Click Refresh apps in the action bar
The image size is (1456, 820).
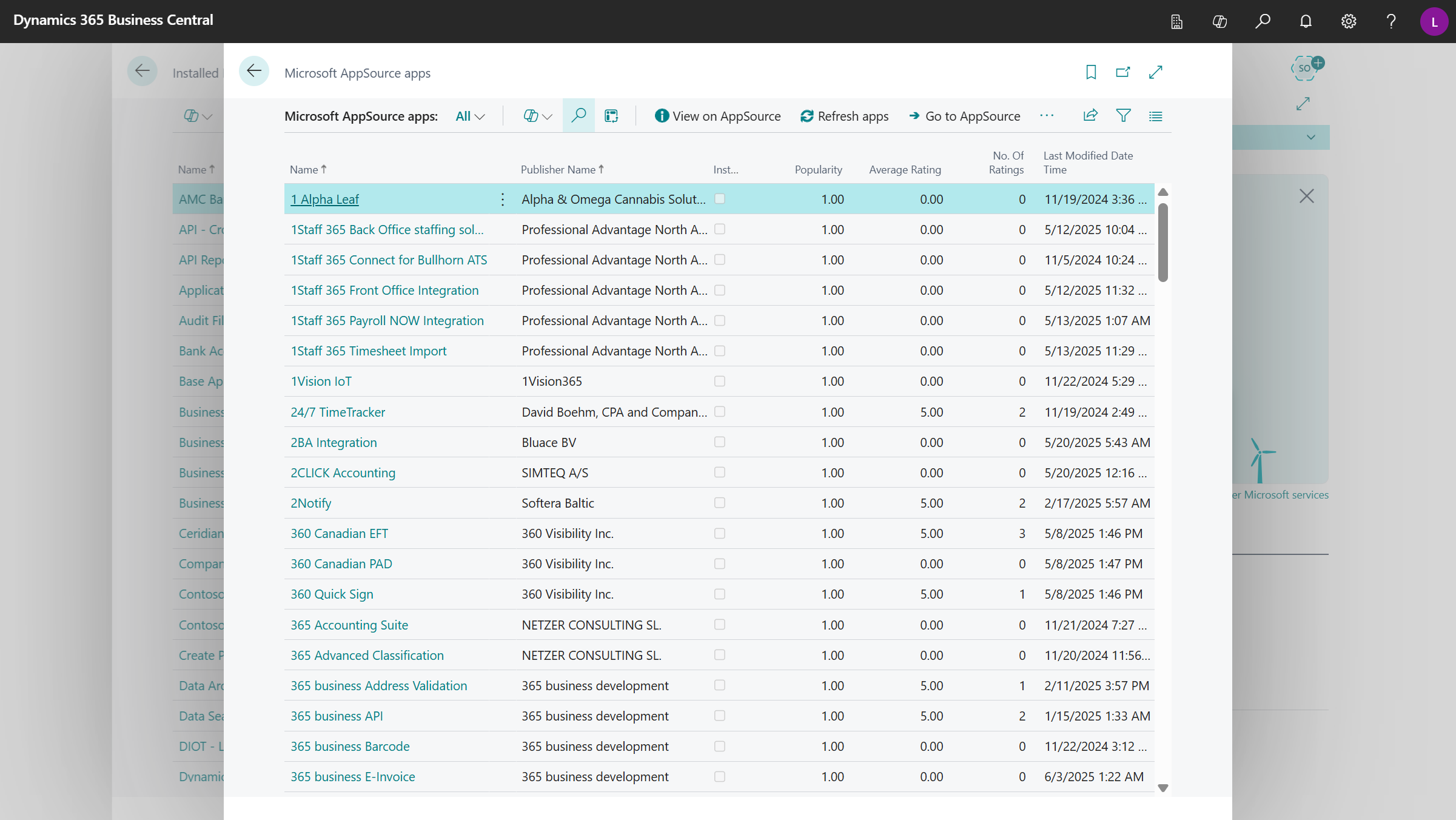click(x=844, y=116)
